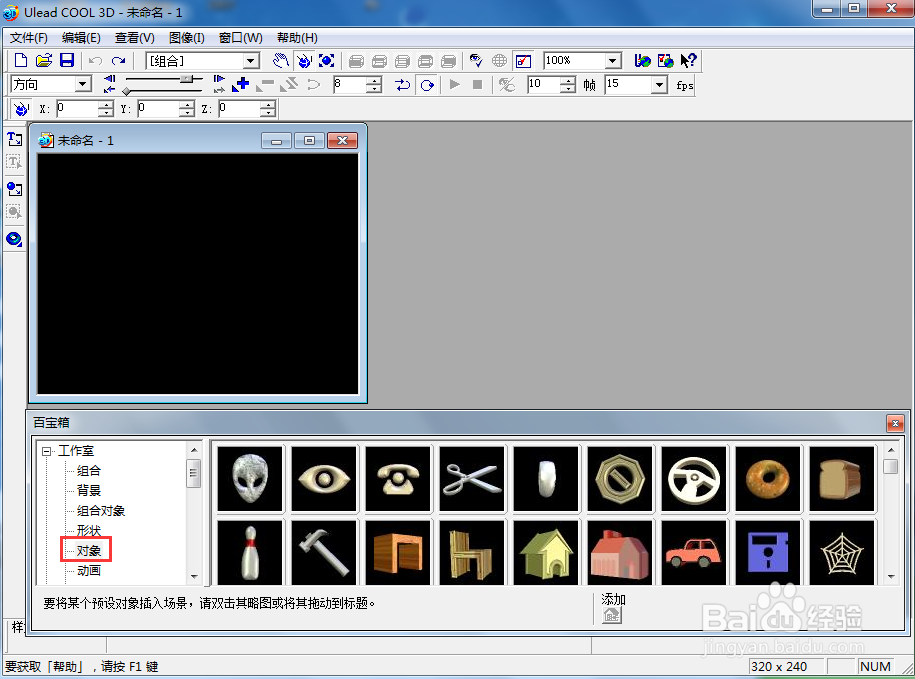Click the current frame number stepper arrows
The height and width of the screenshot is (679, 915).
[373, 85]
